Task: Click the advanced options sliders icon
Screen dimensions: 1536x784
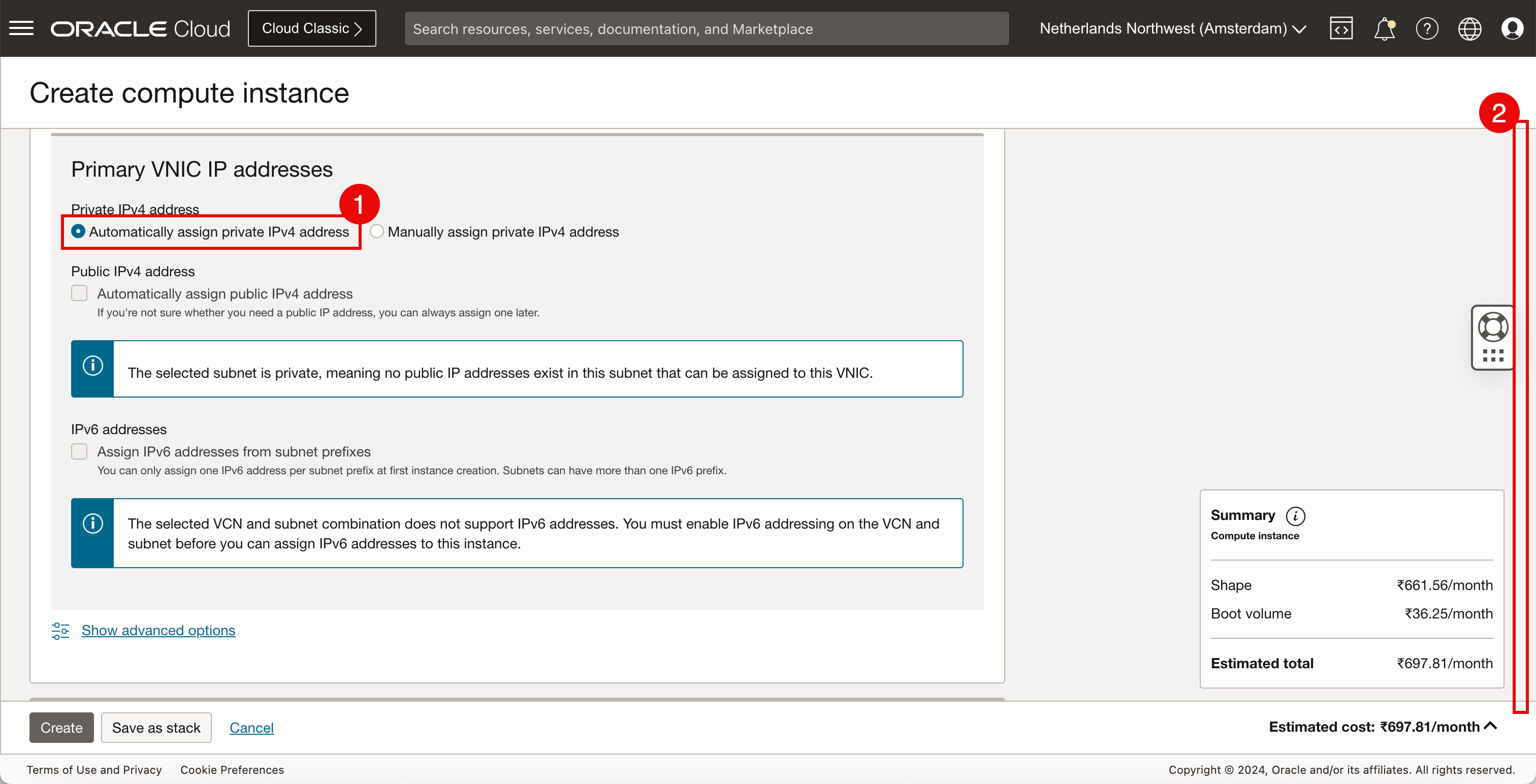Action: pyautogui.click(x=60, y=630)
